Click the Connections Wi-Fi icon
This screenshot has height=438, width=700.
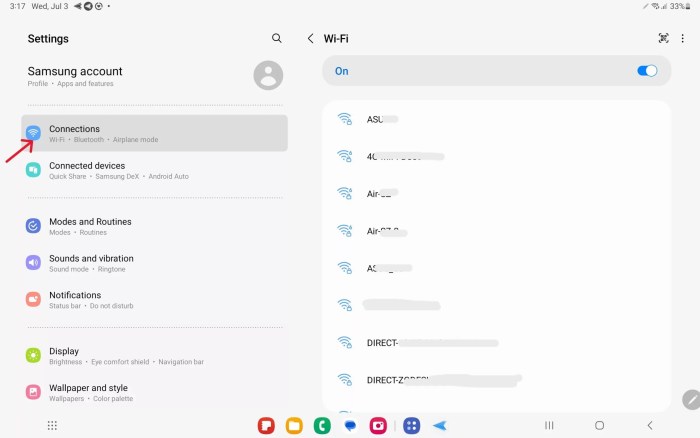click(33, 133)
